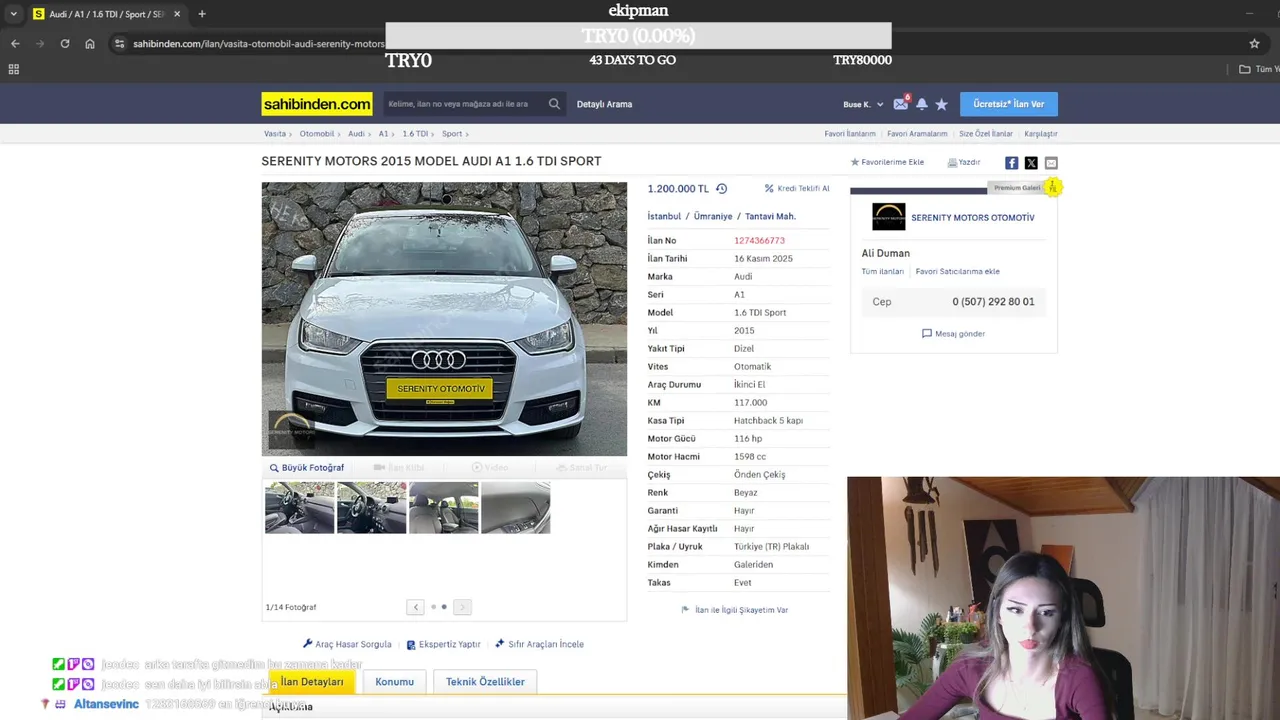
Task: Open Vasıta breadcrumb category
Action: click(275, 134)
